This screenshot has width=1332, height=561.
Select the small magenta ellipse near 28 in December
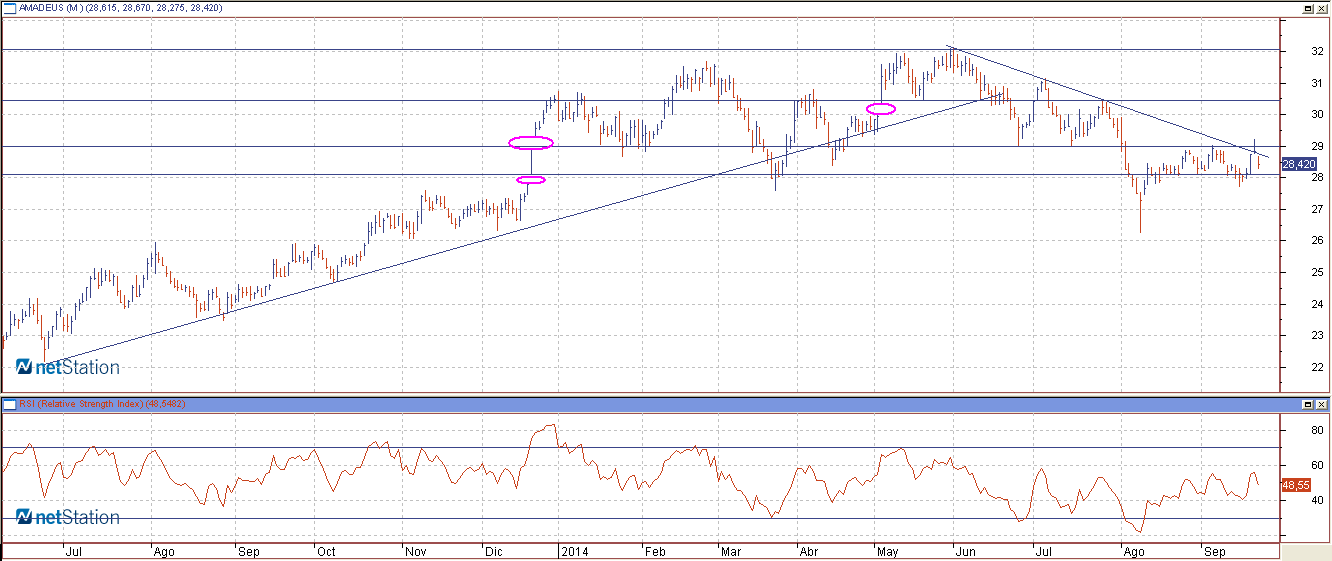click(531, 180)
